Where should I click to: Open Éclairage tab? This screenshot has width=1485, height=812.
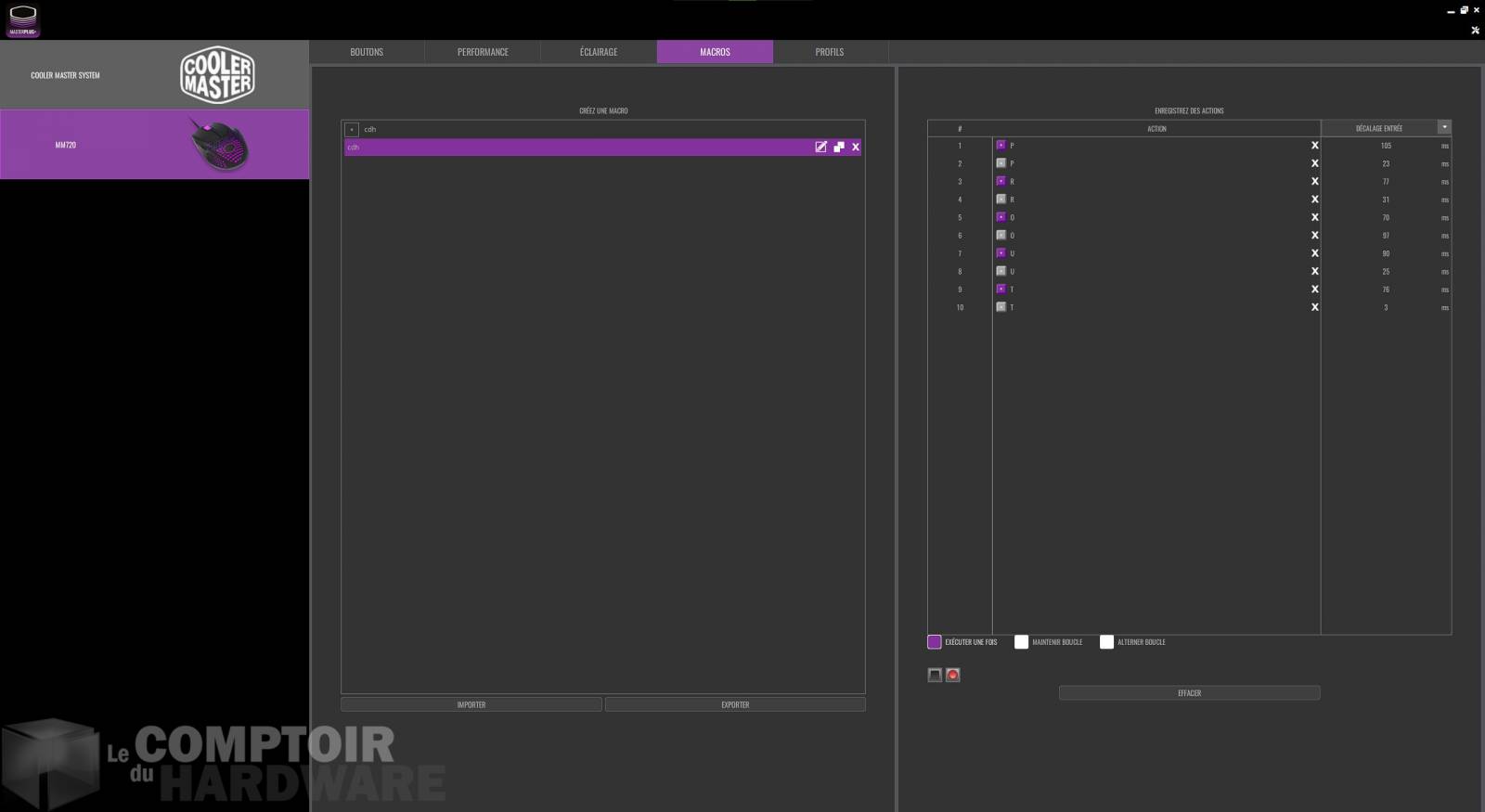coord(599,52)
